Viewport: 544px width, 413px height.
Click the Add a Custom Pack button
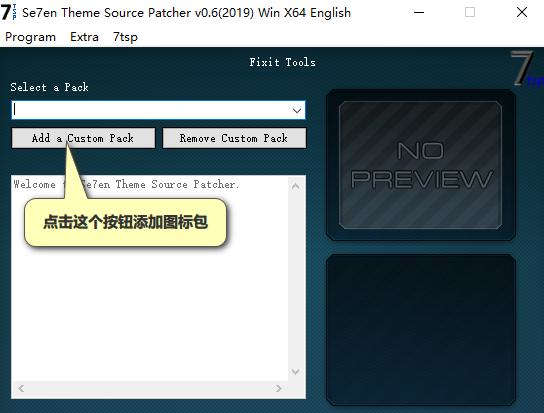click(83, 138)
